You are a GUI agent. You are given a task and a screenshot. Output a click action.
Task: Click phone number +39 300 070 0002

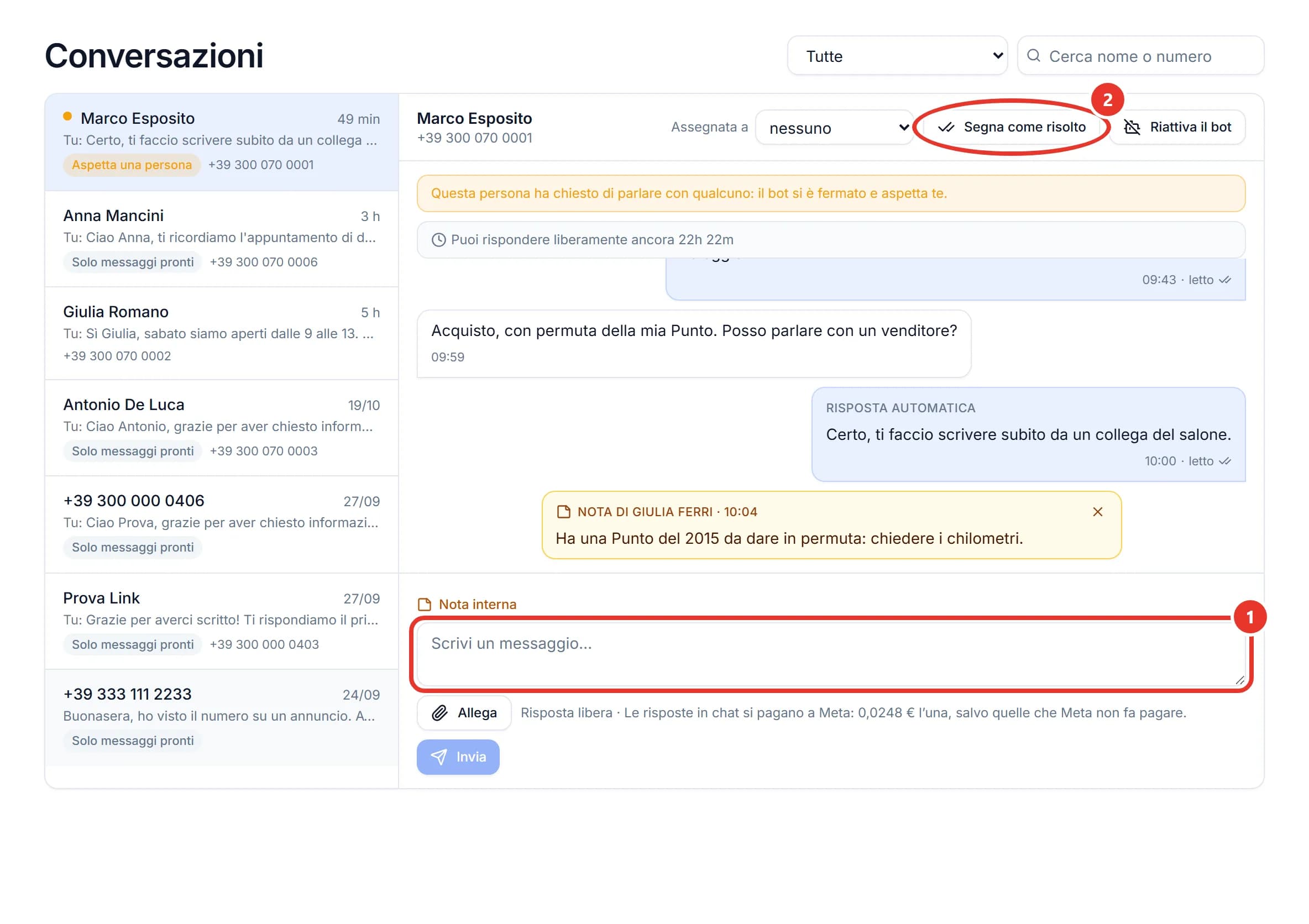(x=117, y=356)
